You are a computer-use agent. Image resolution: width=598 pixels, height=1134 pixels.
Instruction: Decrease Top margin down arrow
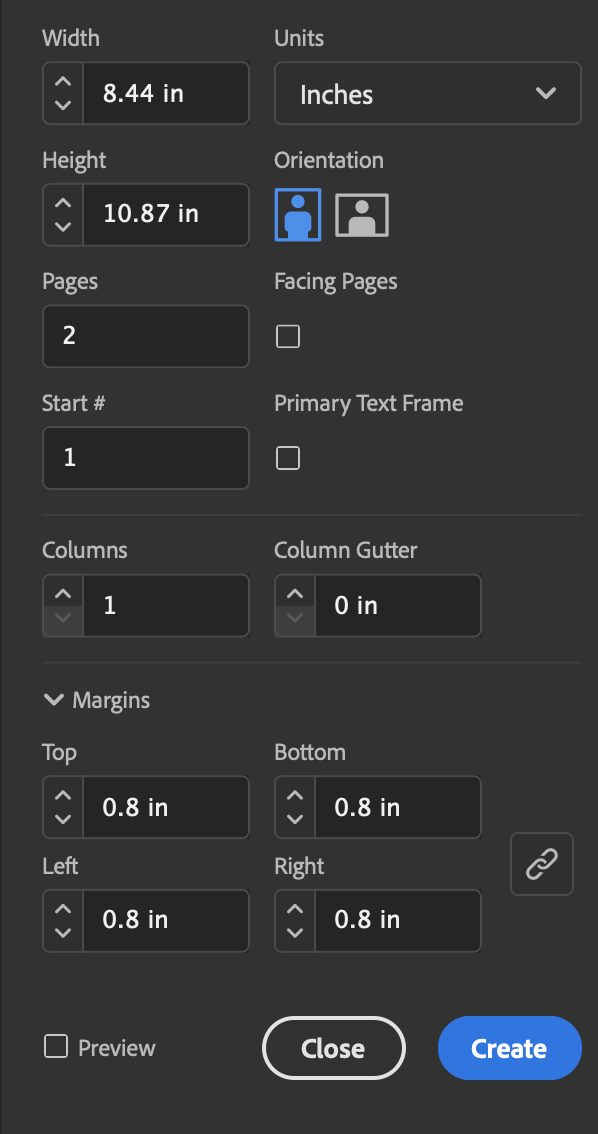click(x=63, y=820)
